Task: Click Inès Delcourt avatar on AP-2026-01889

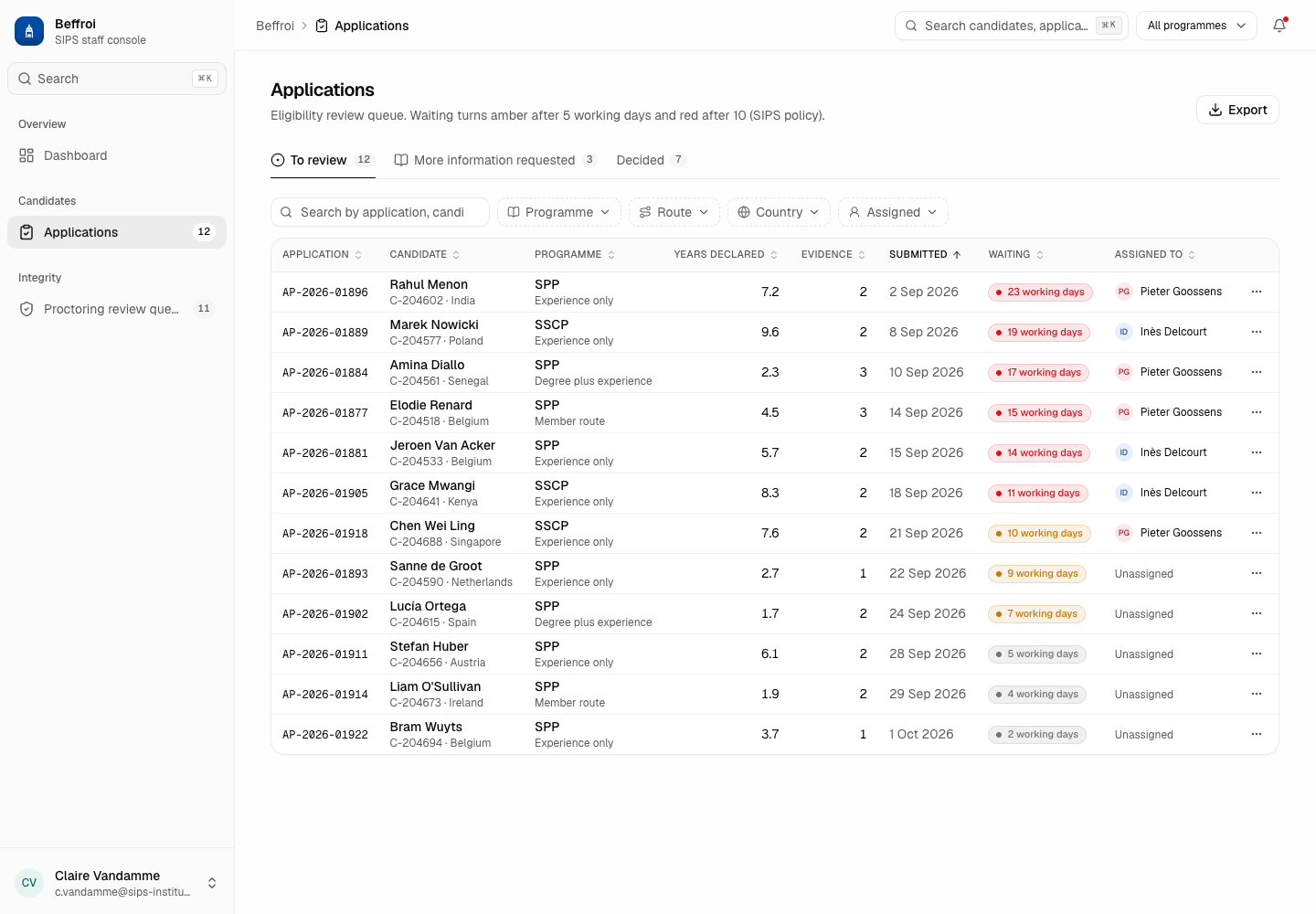Action: point(1124,332)
